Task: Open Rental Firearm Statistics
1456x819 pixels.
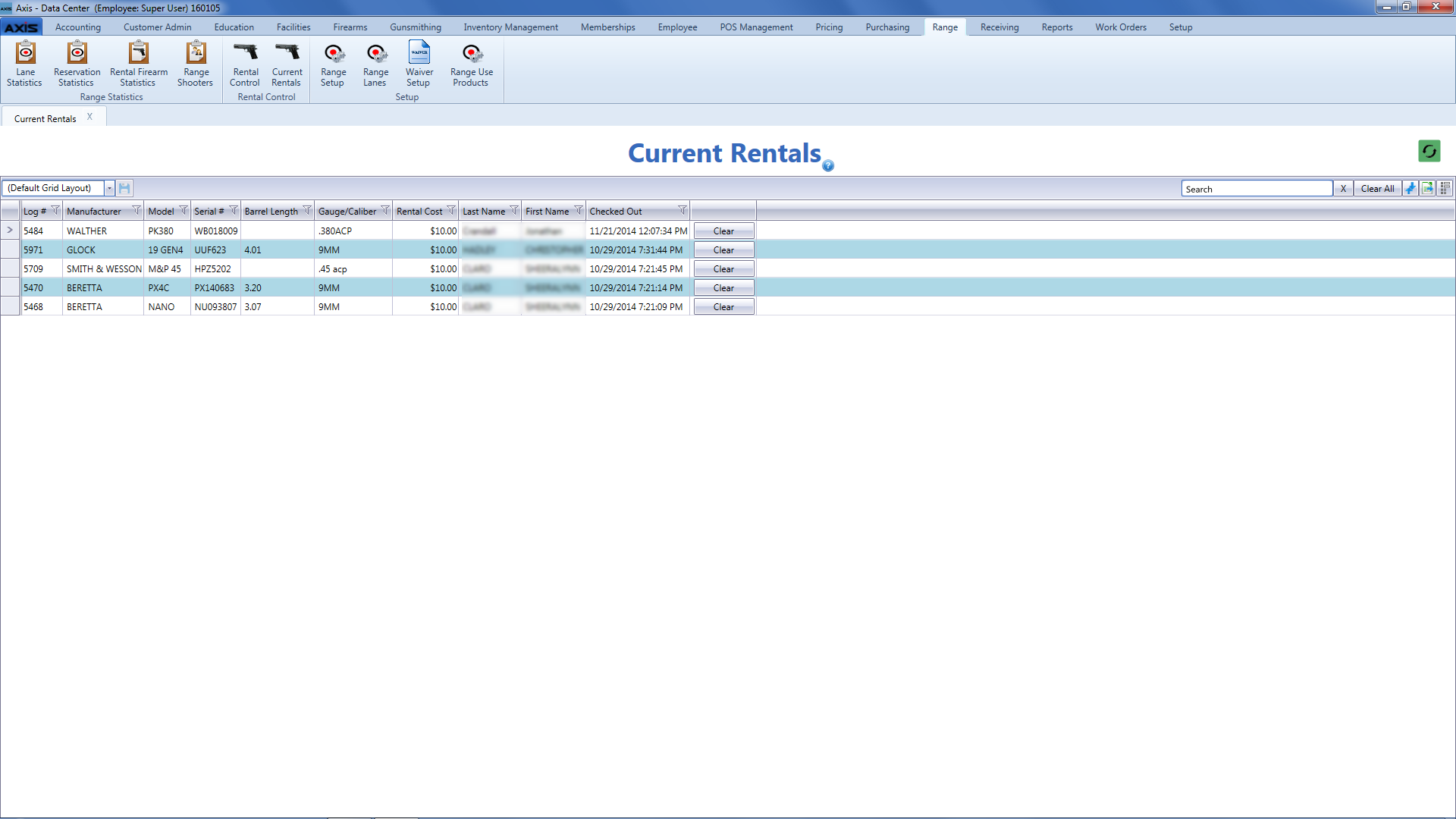Action: click(138, 64)
